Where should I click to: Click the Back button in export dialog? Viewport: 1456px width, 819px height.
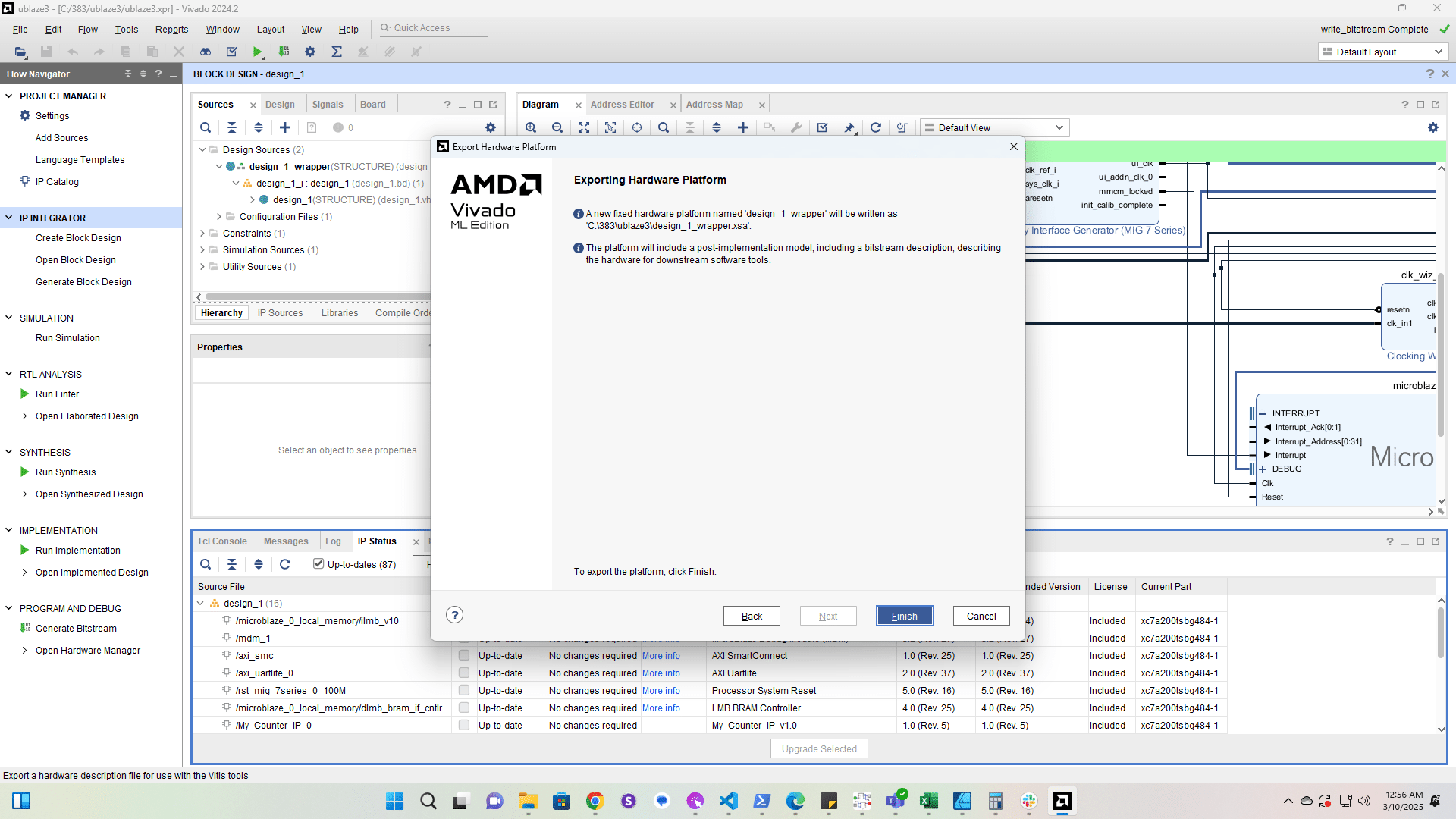(751, 616)
